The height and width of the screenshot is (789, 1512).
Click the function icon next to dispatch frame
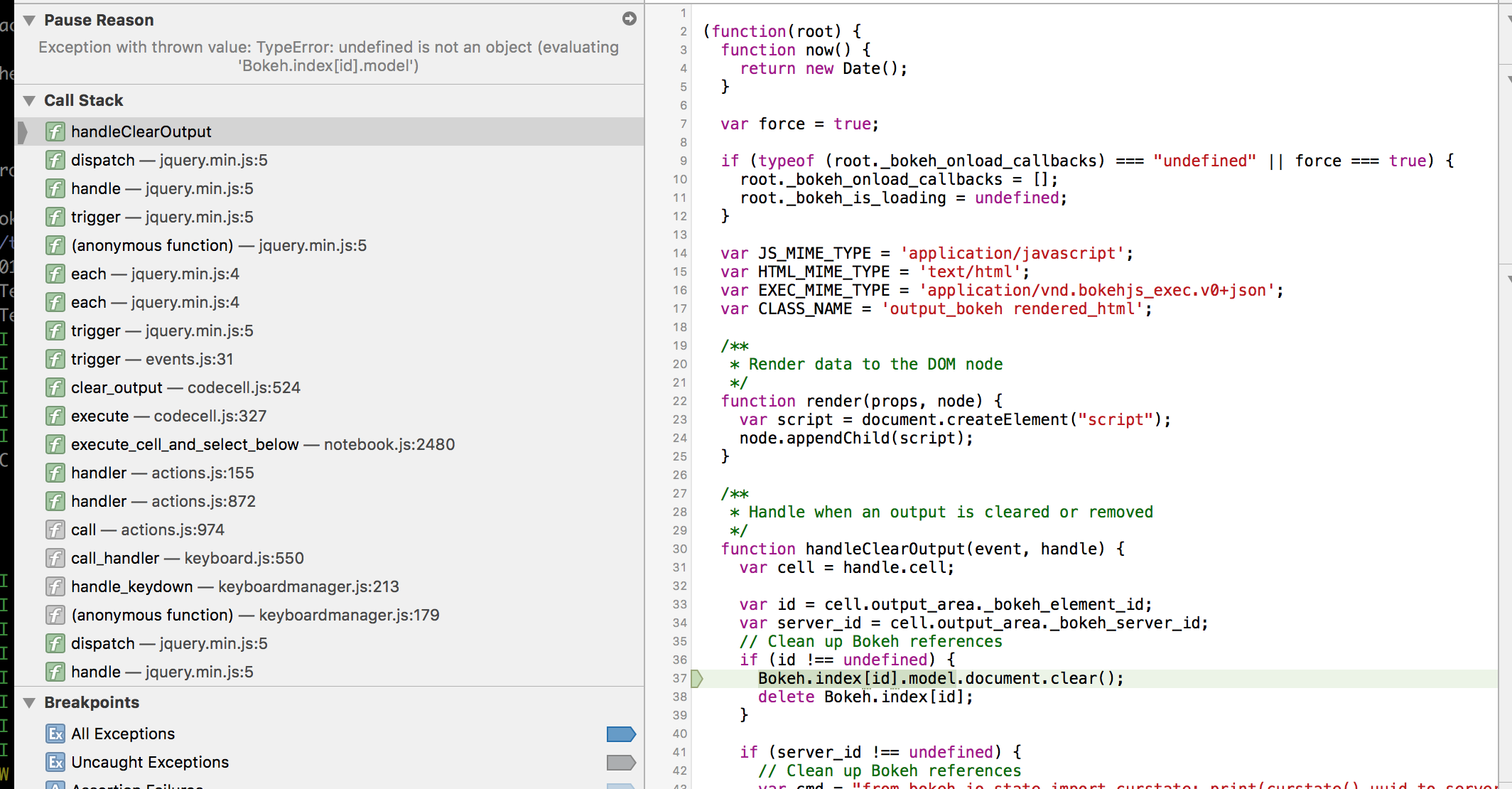coord(55,160)
